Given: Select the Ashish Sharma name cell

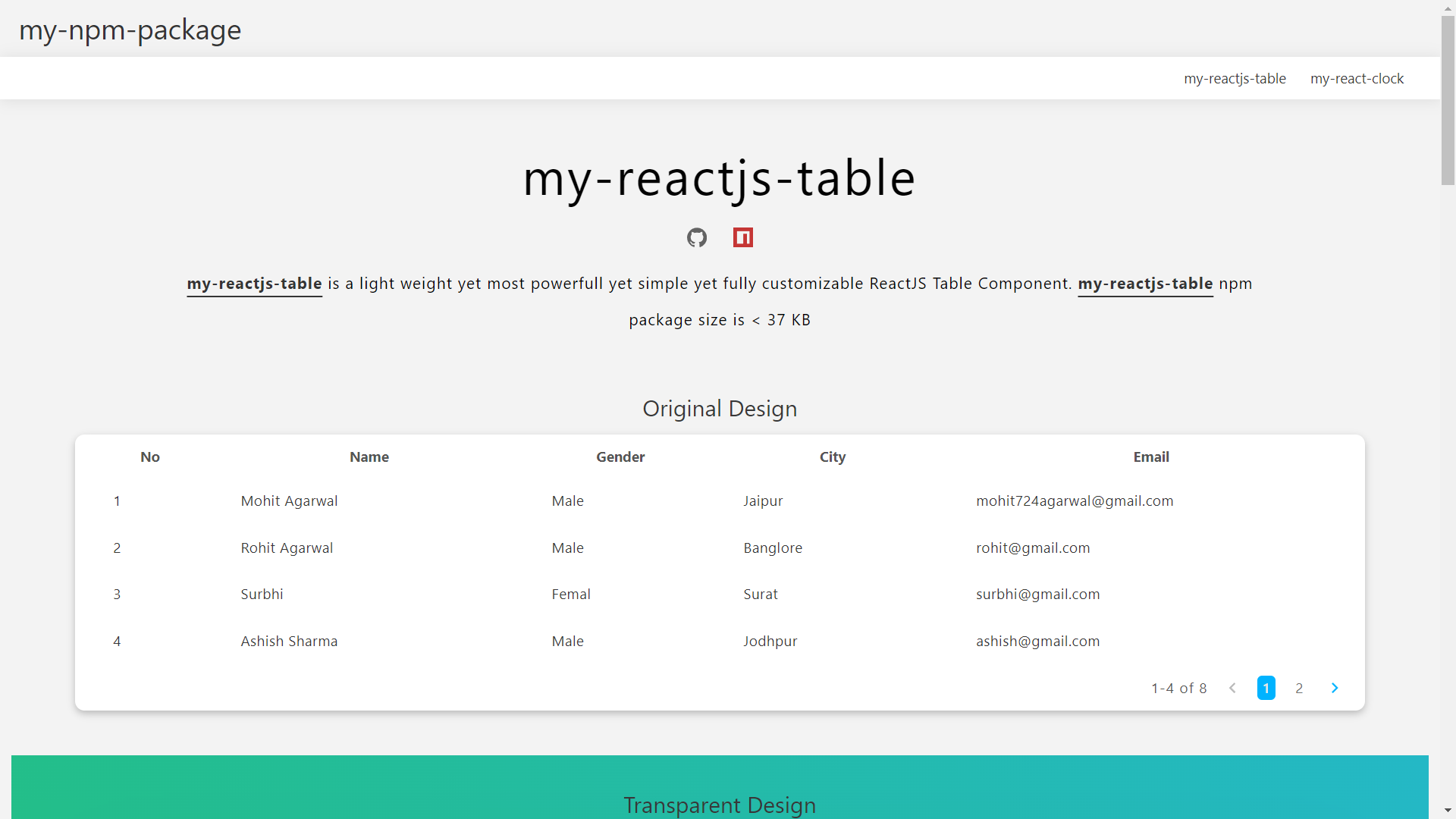Looking at the screenshot, I should [x=289, y=642].
